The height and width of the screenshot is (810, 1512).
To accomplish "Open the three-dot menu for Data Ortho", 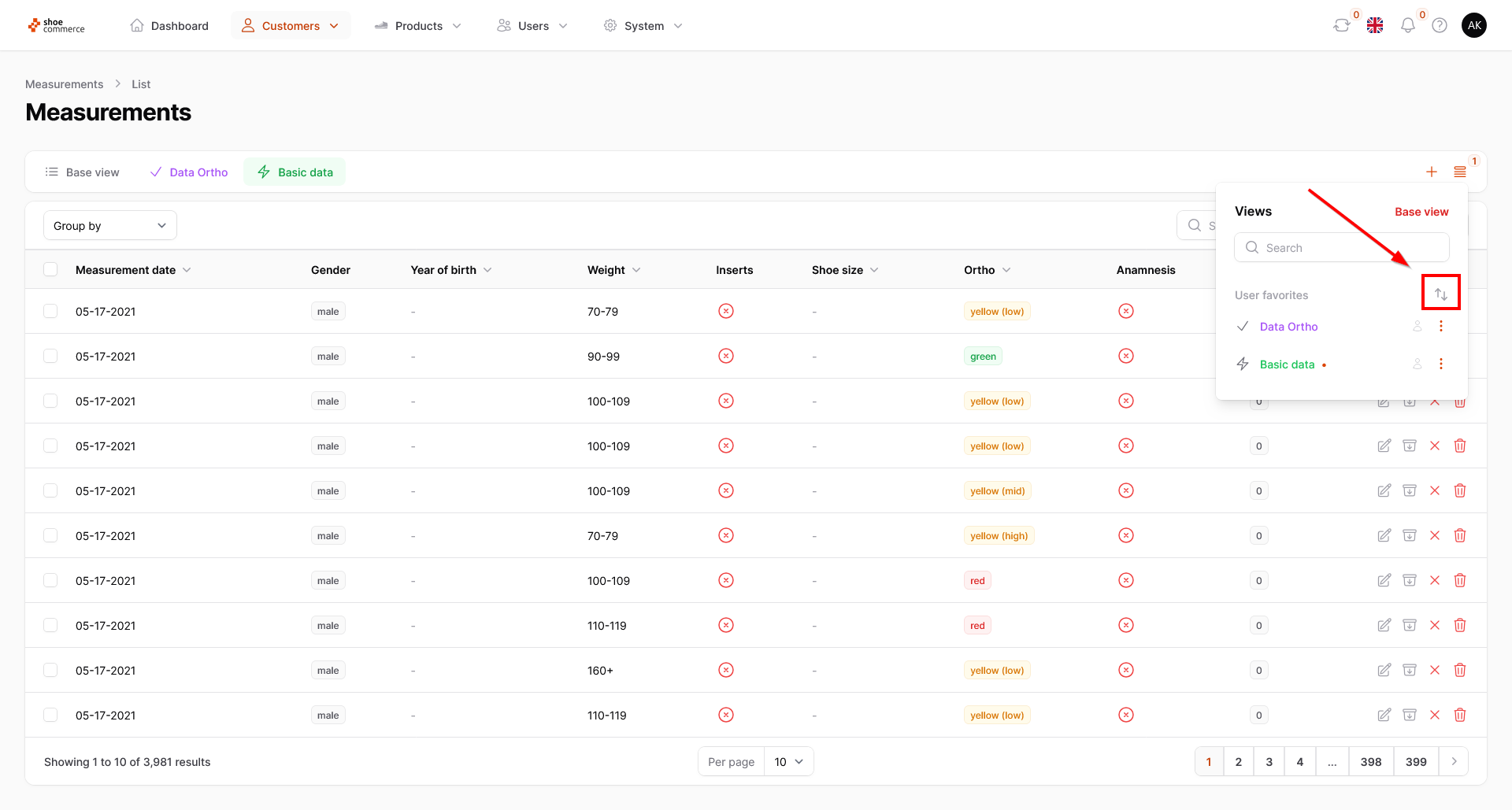I will 1440,326.
